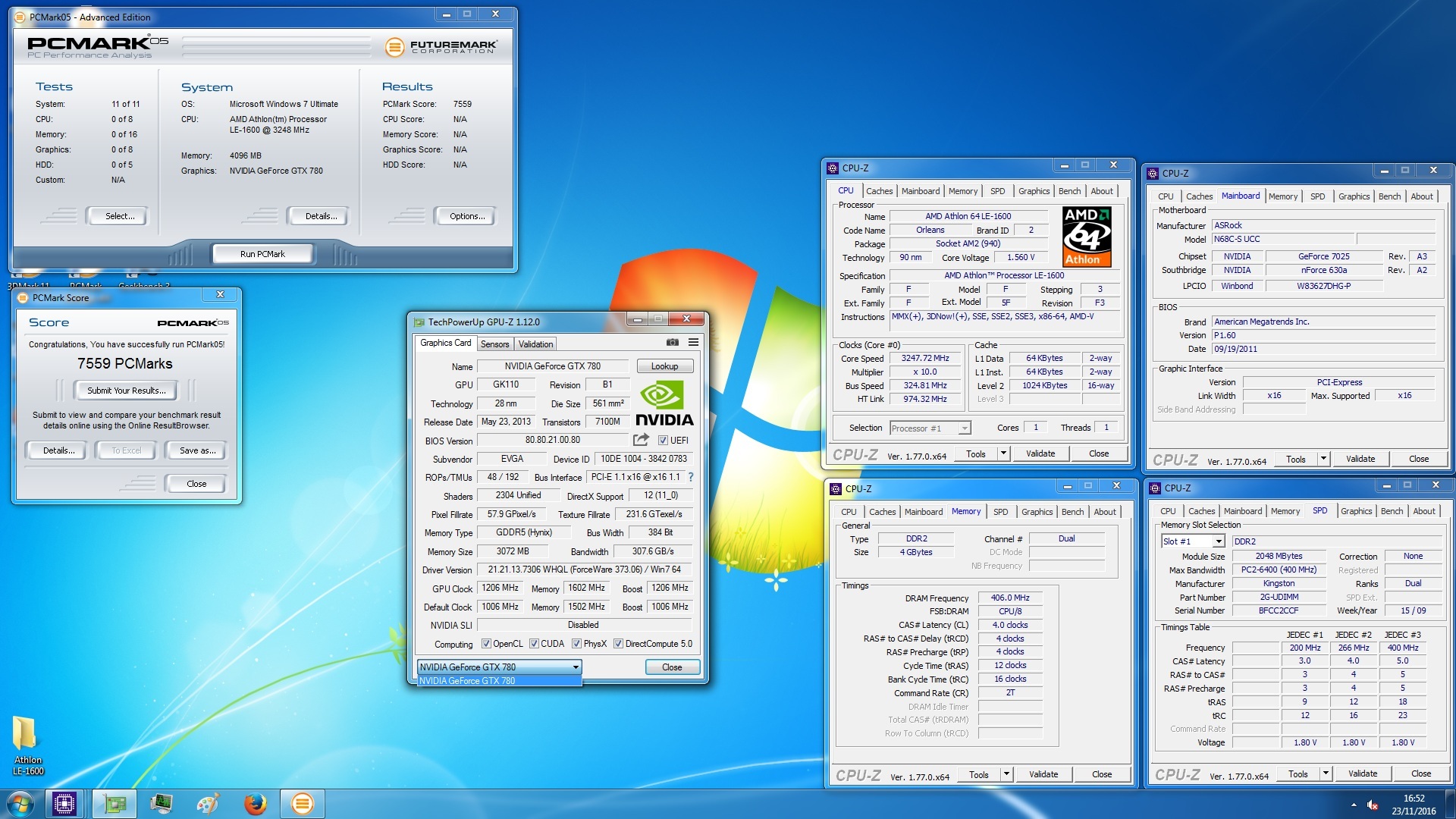1456x819 pixels.
Task: Click the GPU-Z Name field value
Action: [x=553, y=366]
